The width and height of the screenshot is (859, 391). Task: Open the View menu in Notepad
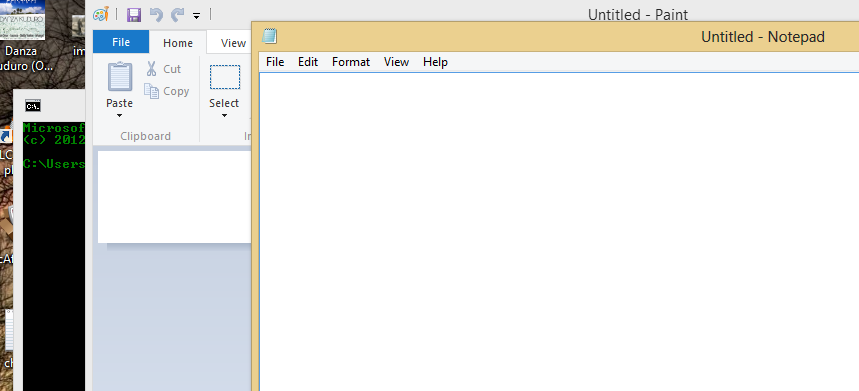[x=397, y=62]
